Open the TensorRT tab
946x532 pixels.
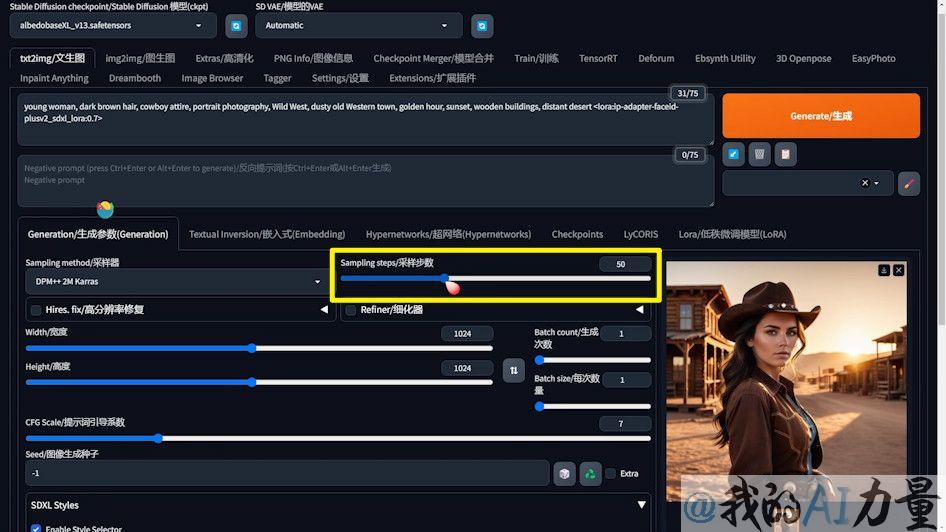[x=598, y=59]
